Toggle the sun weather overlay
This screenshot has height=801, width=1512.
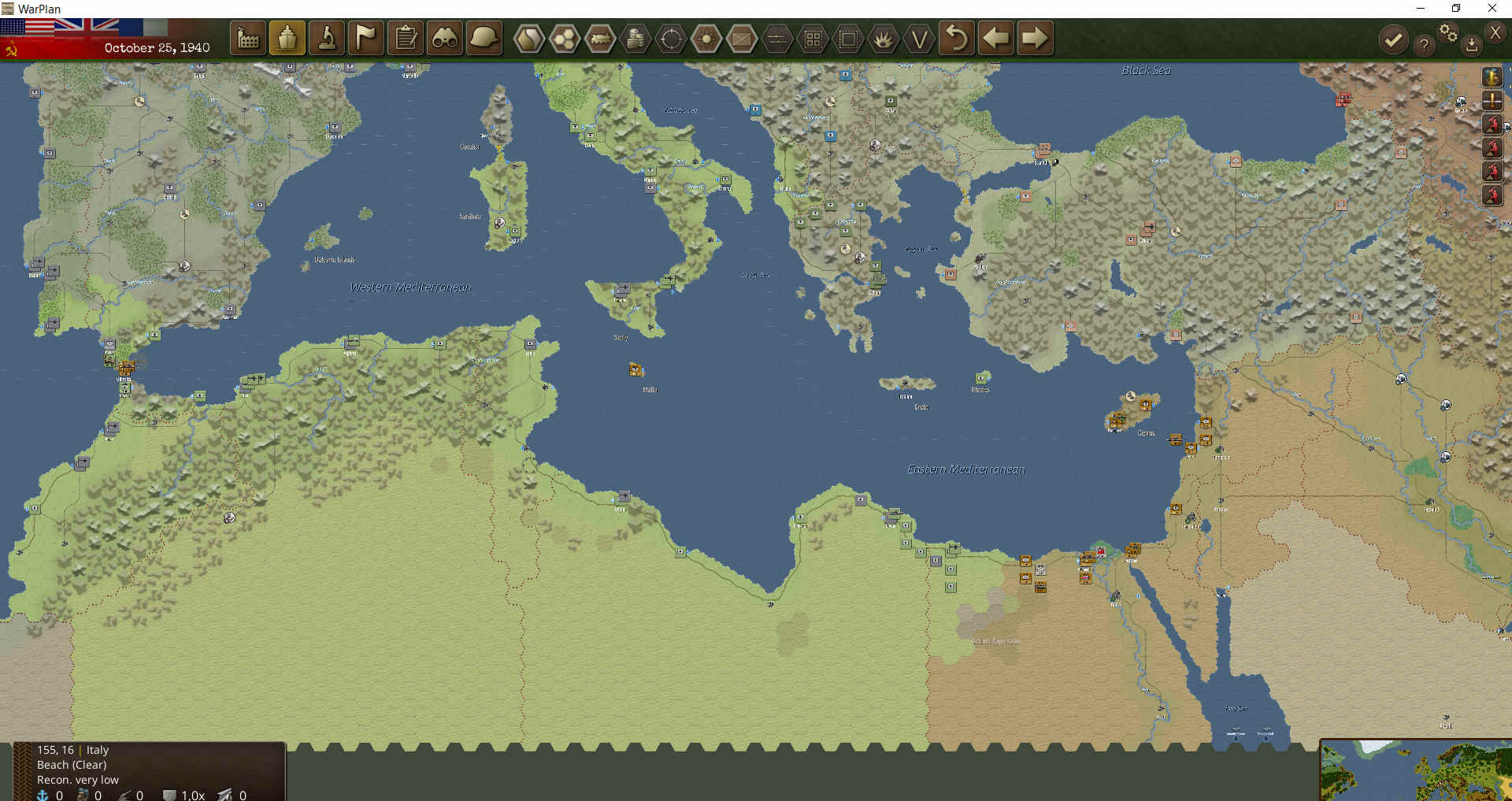click(x=706, y=39)
